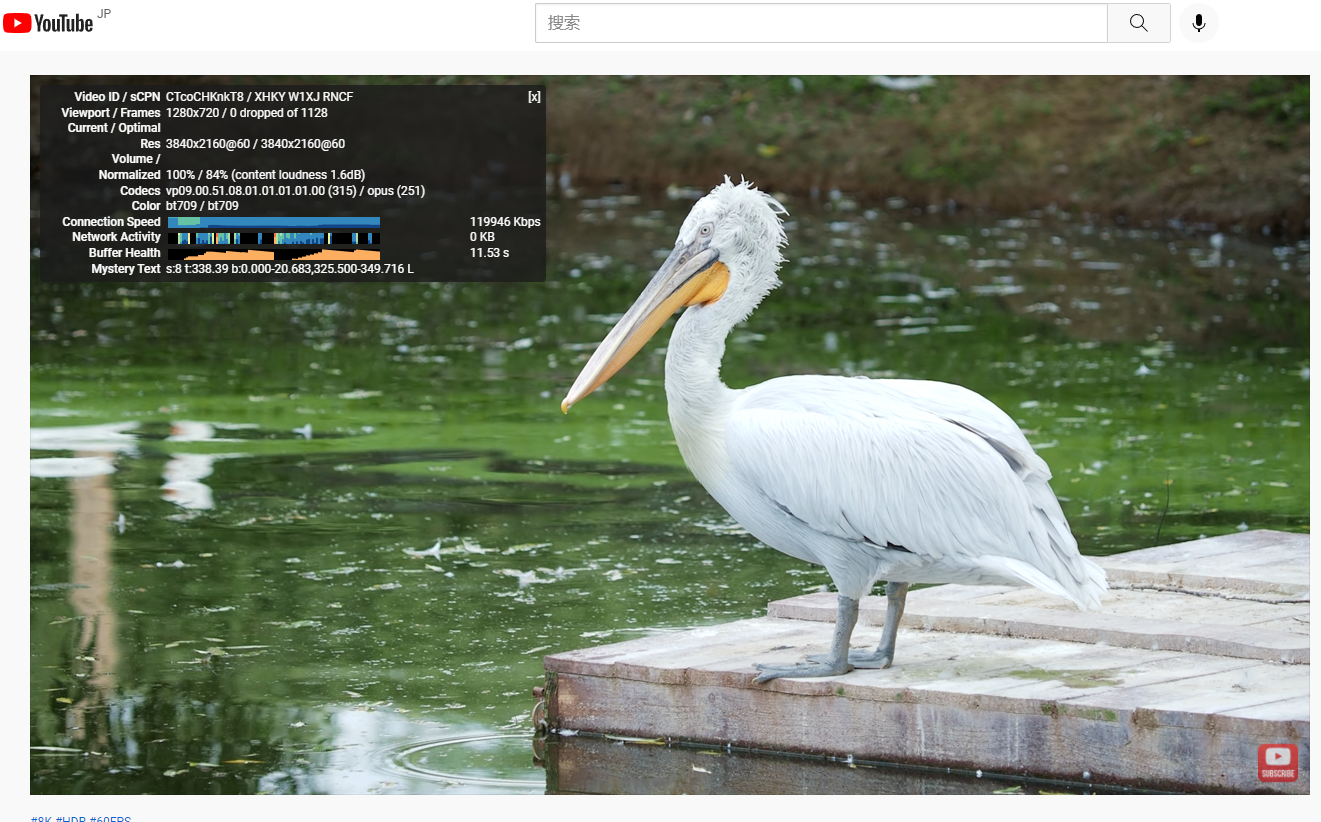Focus the YouTube search input field

[820, 23]
